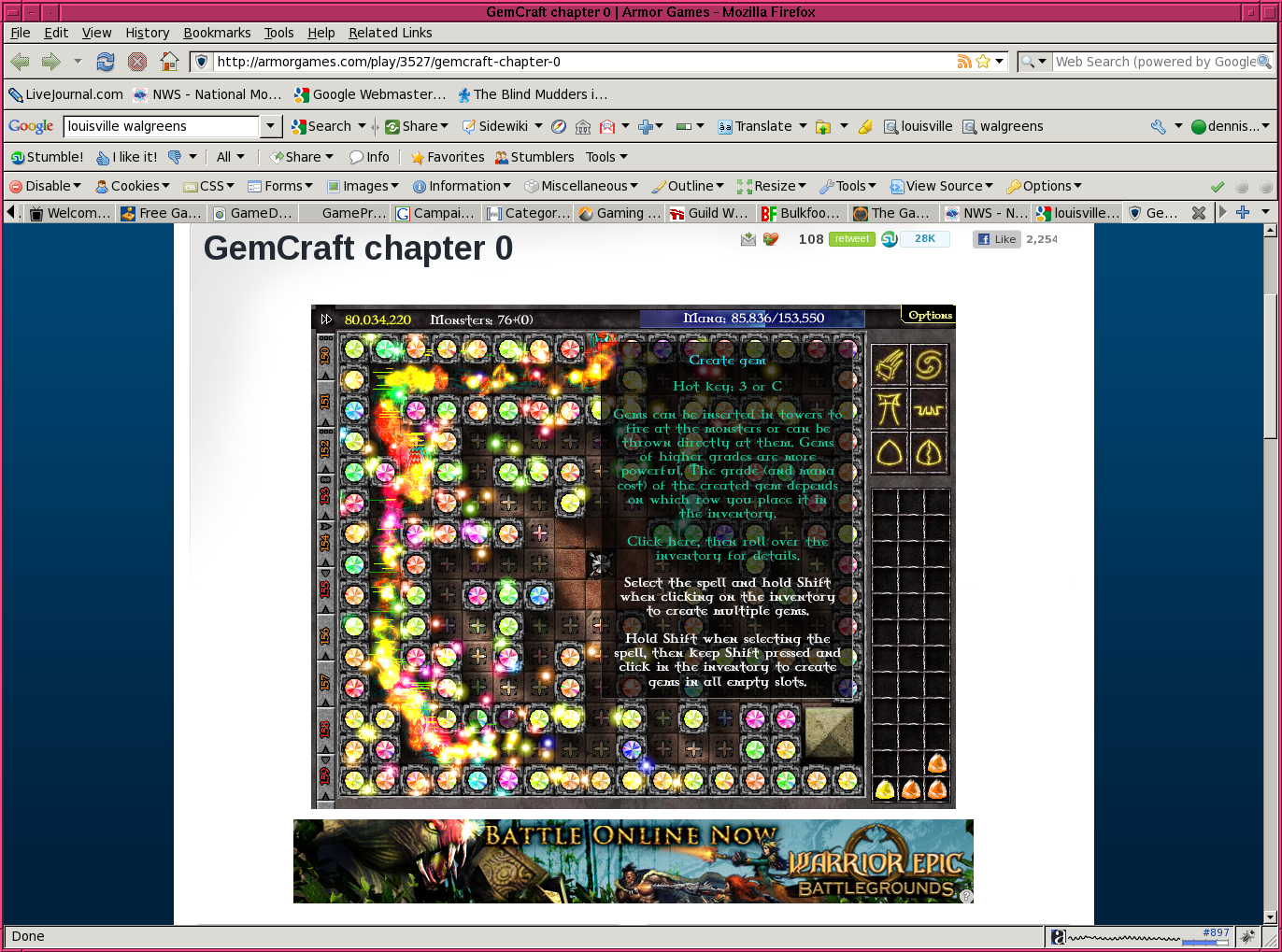Open the Bookmarks menu
1282x952 pixels.
(217, 33)
